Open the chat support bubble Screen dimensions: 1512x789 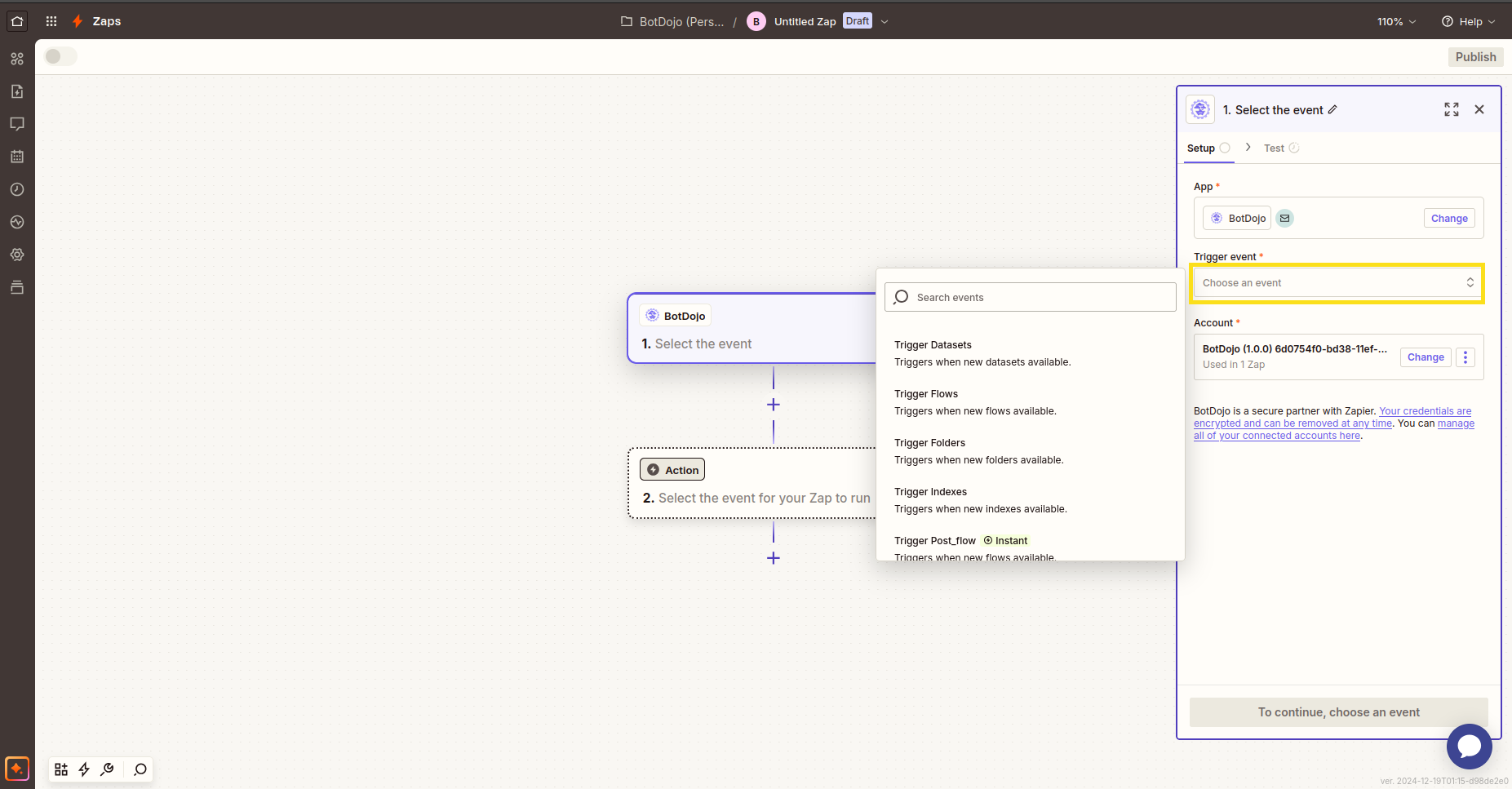[x=1470, y=746]
